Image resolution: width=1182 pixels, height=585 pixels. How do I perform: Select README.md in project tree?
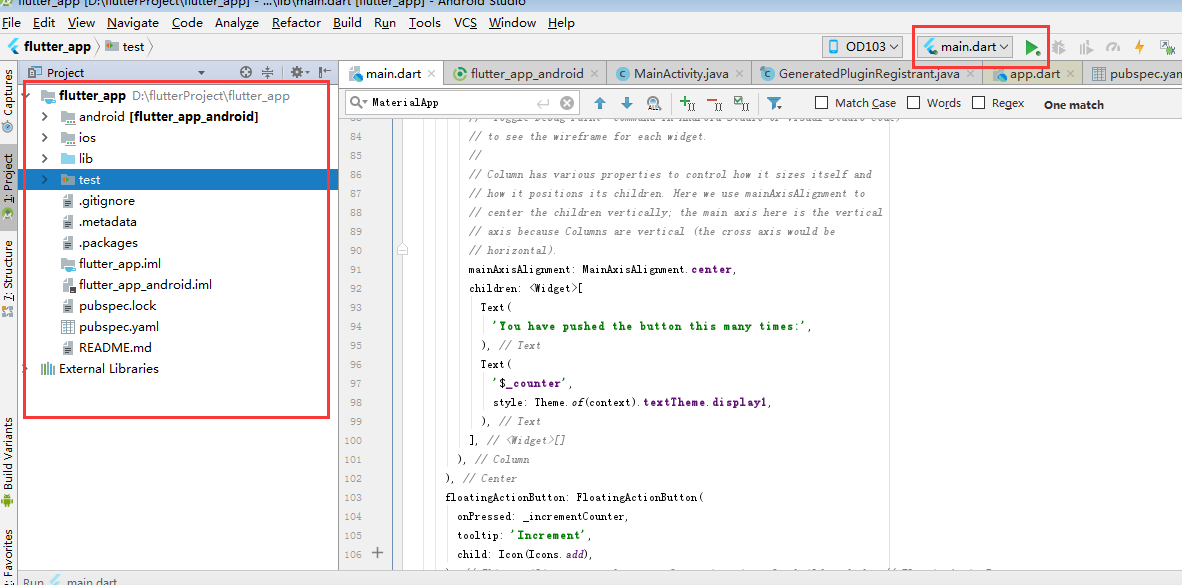[115, 348]
